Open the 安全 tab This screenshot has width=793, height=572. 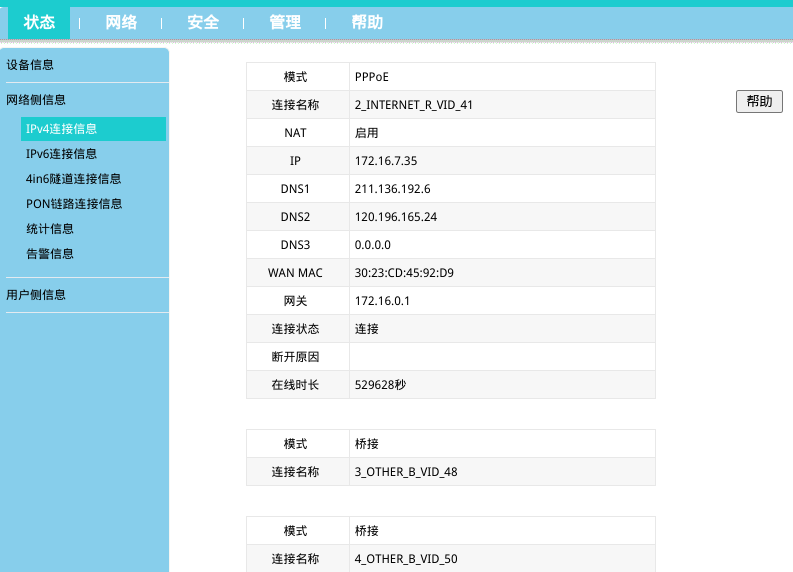203,22
